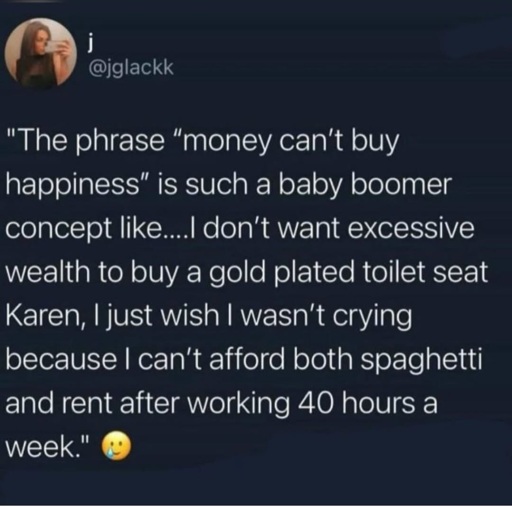512x509 pixels.
Task: Click the word "spaghetti" in the tweet
Action: coord(421,362)
